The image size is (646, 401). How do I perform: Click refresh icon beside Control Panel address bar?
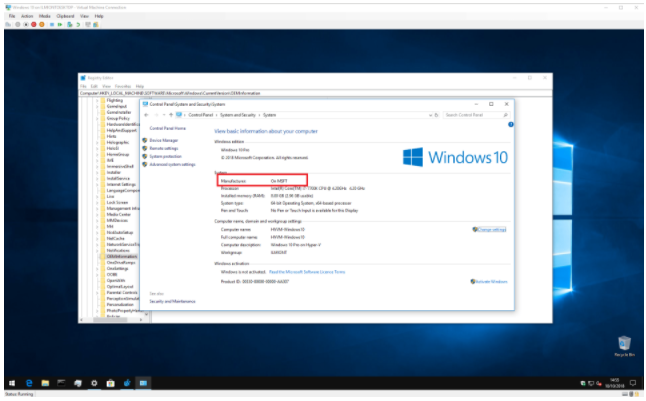437,115
